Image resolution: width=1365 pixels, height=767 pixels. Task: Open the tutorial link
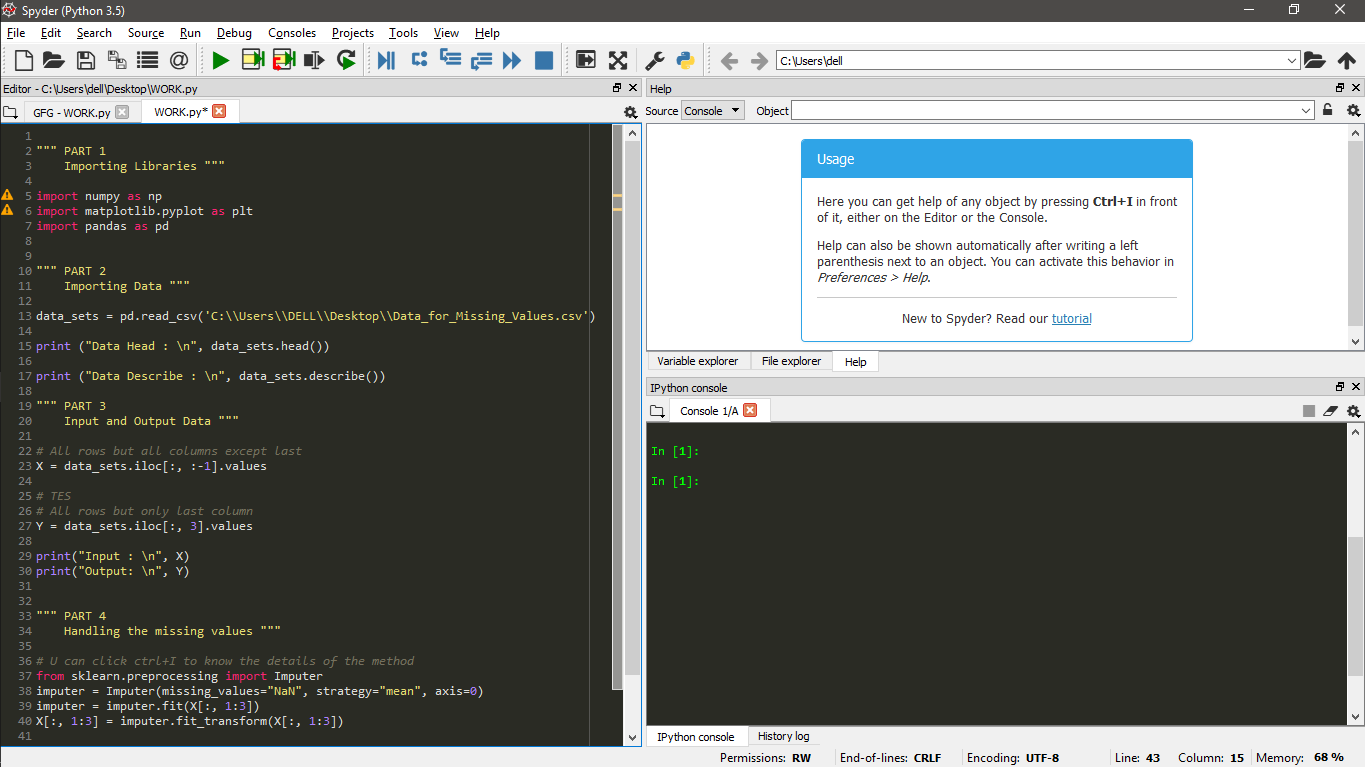[x=1072, y=319]
